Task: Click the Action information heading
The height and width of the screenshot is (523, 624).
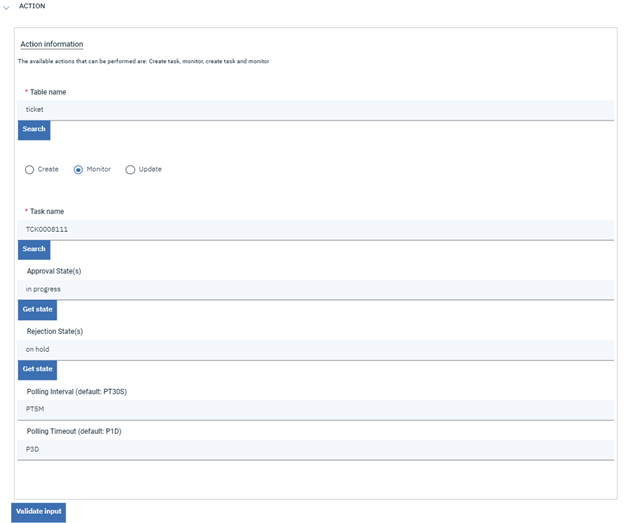Action: (x=52, y=44)
